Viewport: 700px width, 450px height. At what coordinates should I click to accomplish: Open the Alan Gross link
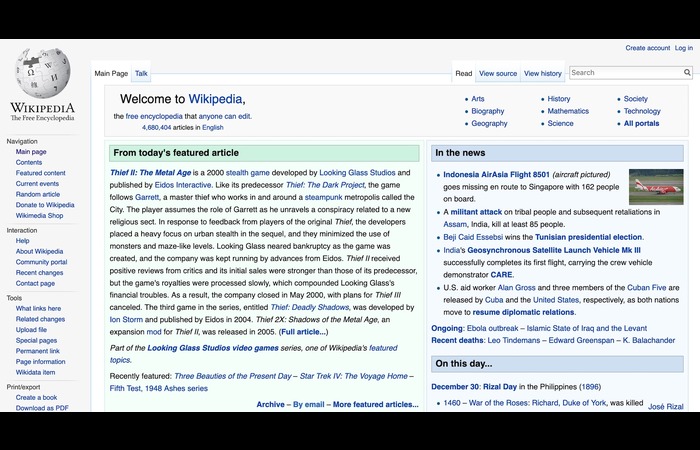(x=517, y=288)
